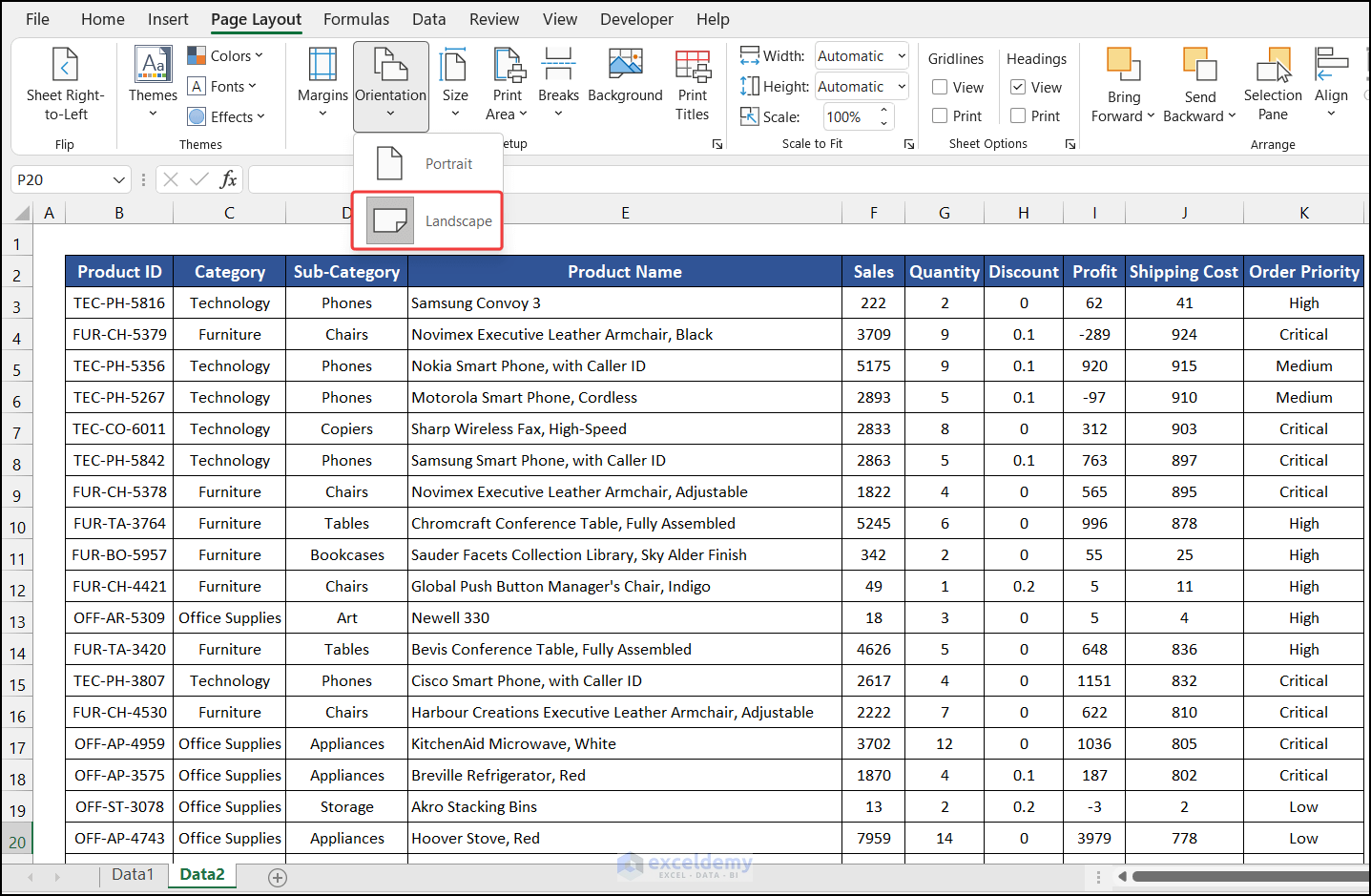Select Landscape orientation option
Viewport: 1371px width, 896px height.
[x=428, y=221]
